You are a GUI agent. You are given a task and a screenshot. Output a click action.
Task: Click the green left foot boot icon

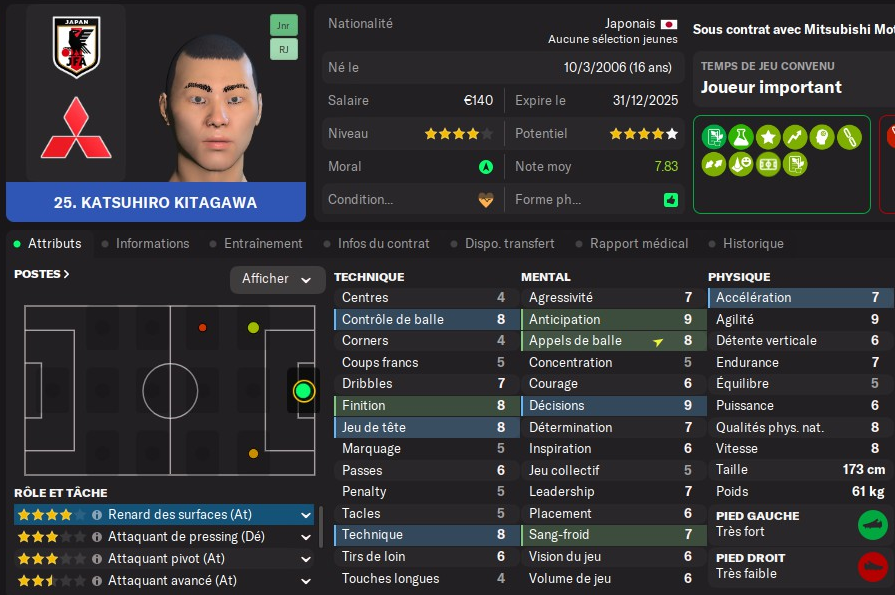[x=873, y=525]
